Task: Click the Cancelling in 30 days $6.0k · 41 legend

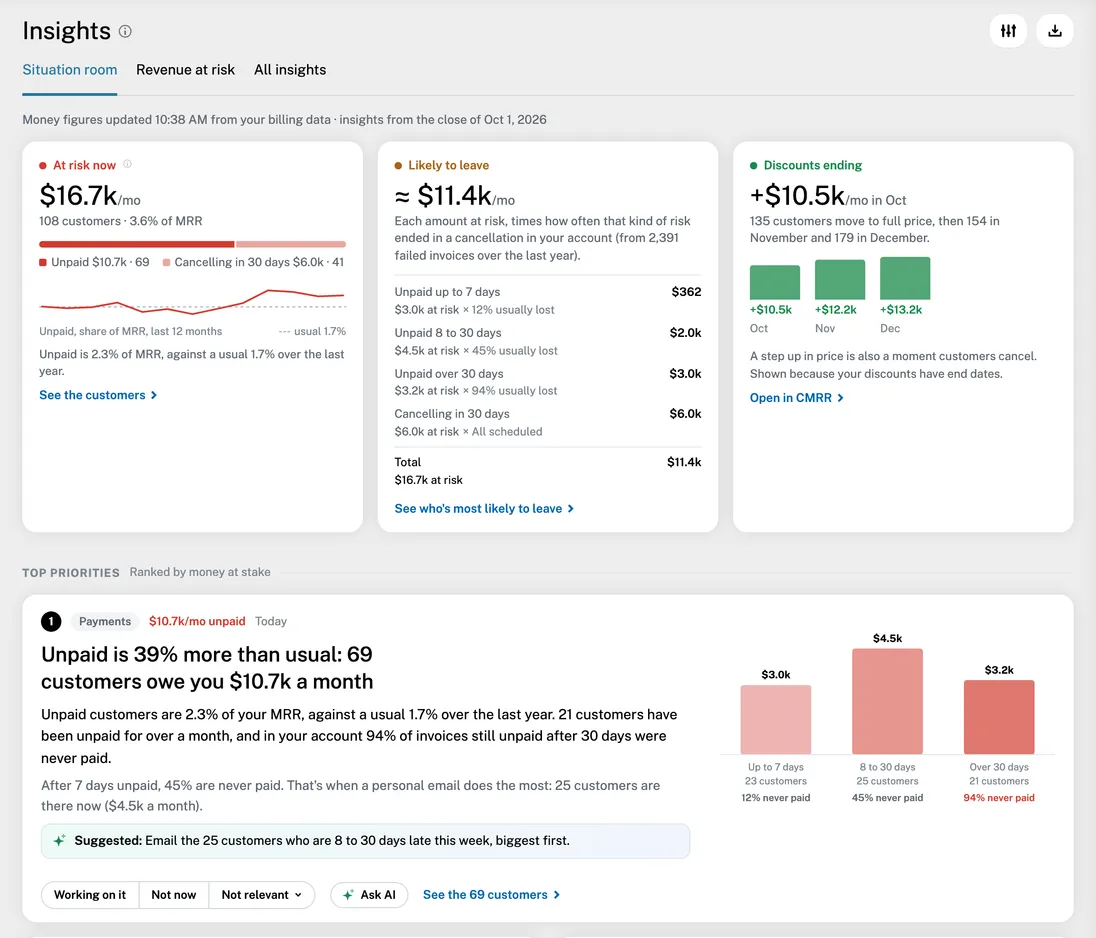Action: [x=253, y=262]
